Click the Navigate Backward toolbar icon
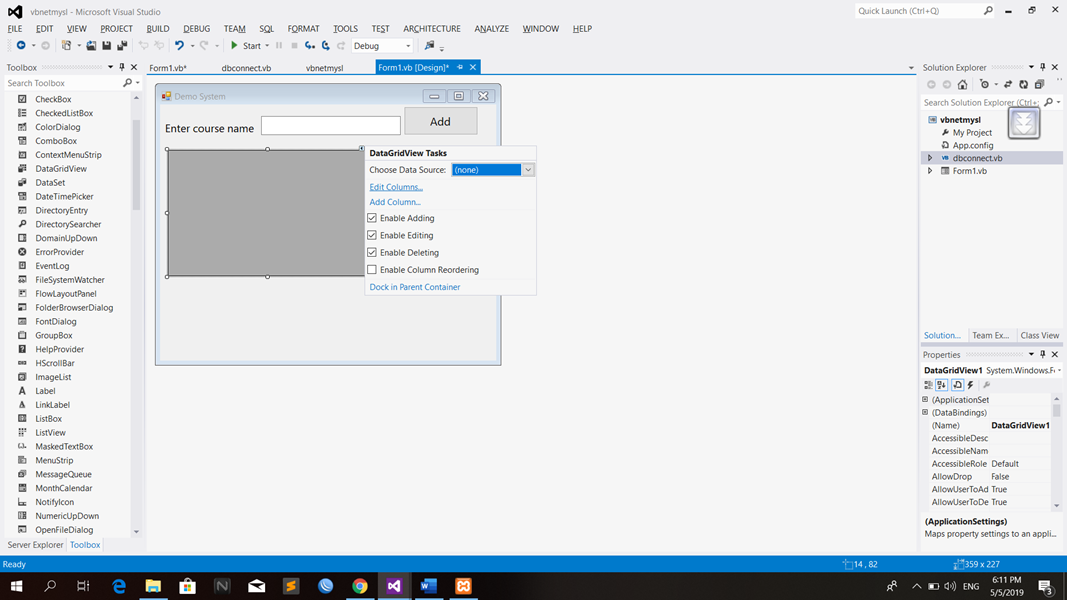Screen dimensions: 1067x600 [x=21, y=46]
